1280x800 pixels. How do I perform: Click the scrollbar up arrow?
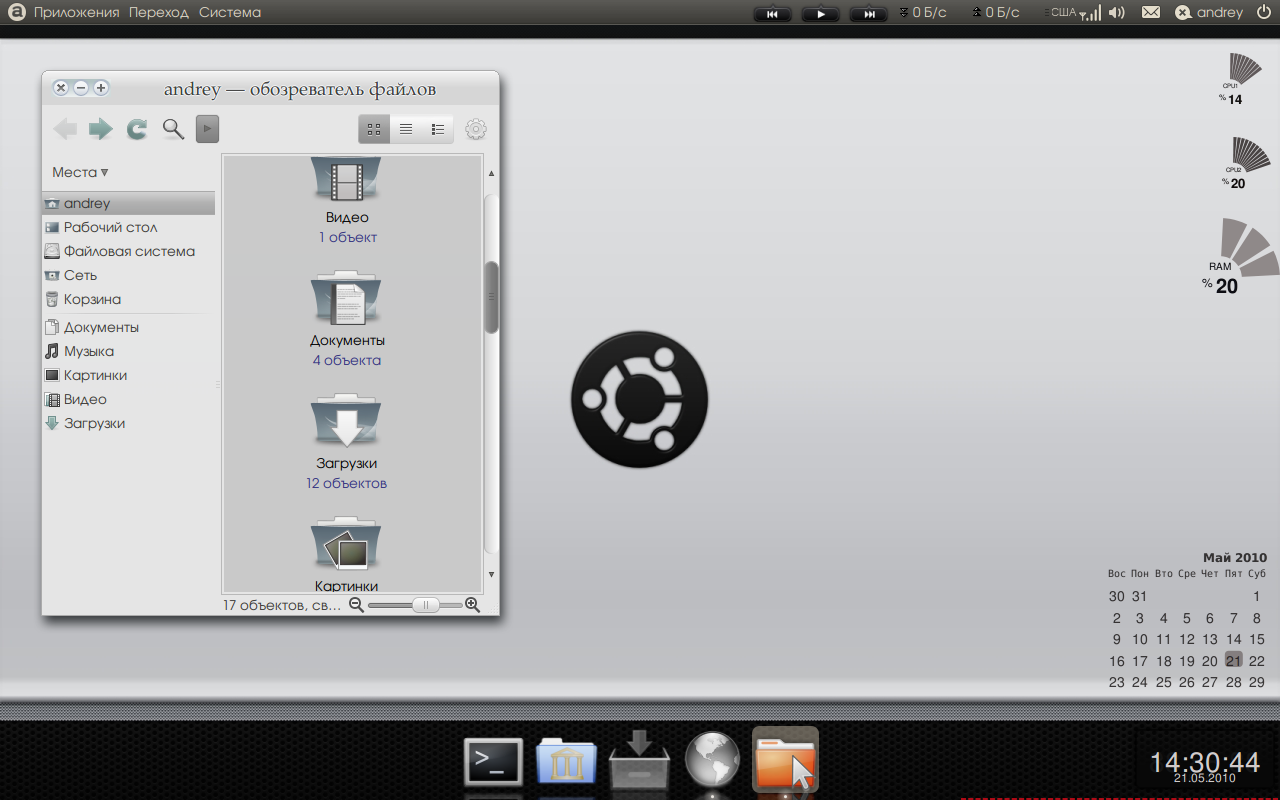491,173
